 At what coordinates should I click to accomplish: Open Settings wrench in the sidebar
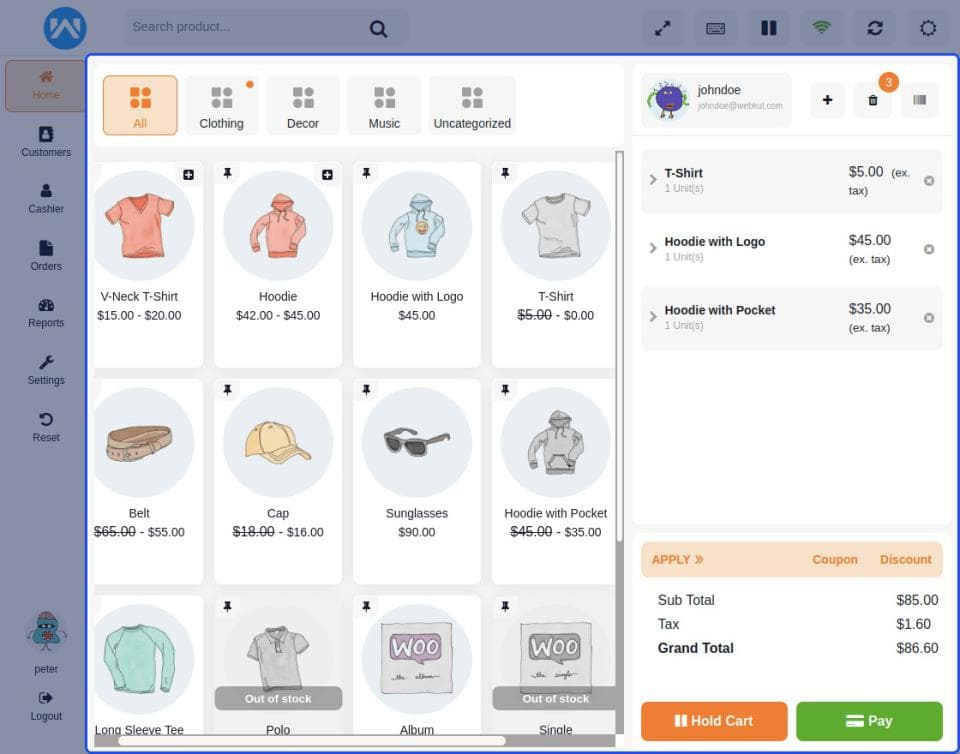[46, 370]
